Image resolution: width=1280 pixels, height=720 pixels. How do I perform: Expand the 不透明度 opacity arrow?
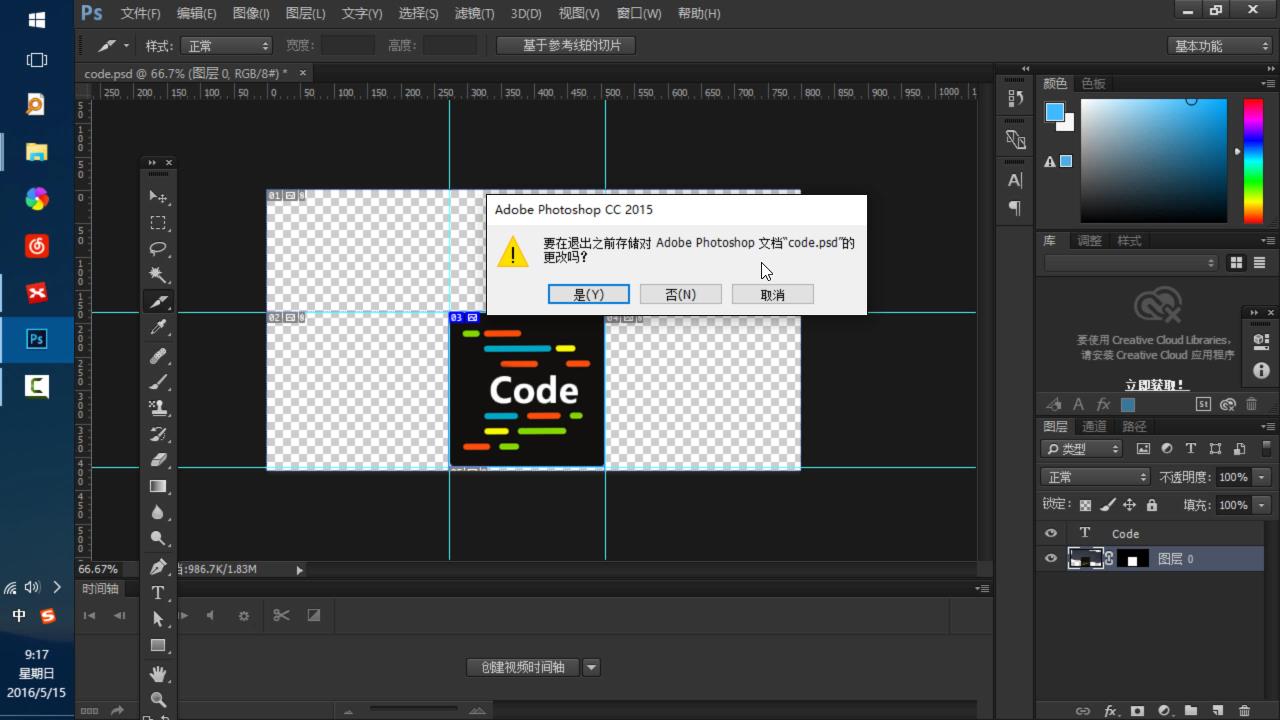coord(1262,477)
